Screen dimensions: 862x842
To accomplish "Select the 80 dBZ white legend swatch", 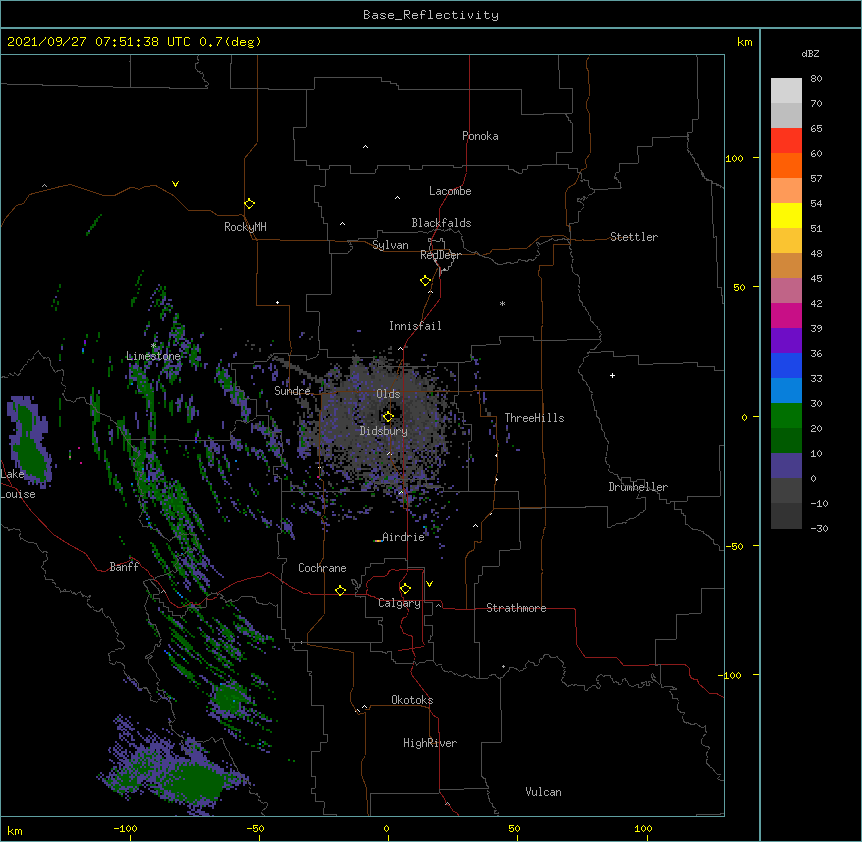I will tap(786, 91).
